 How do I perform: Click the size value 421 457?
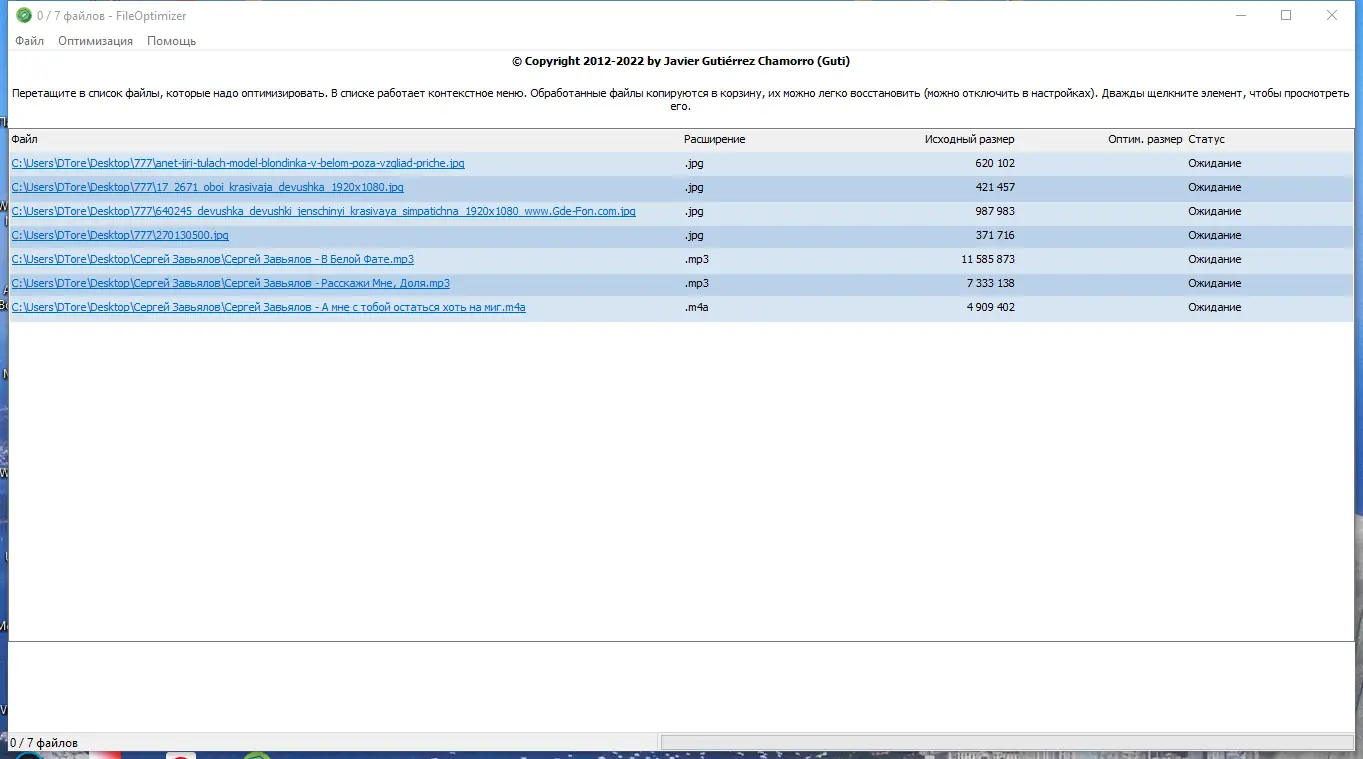pos(995,187)
